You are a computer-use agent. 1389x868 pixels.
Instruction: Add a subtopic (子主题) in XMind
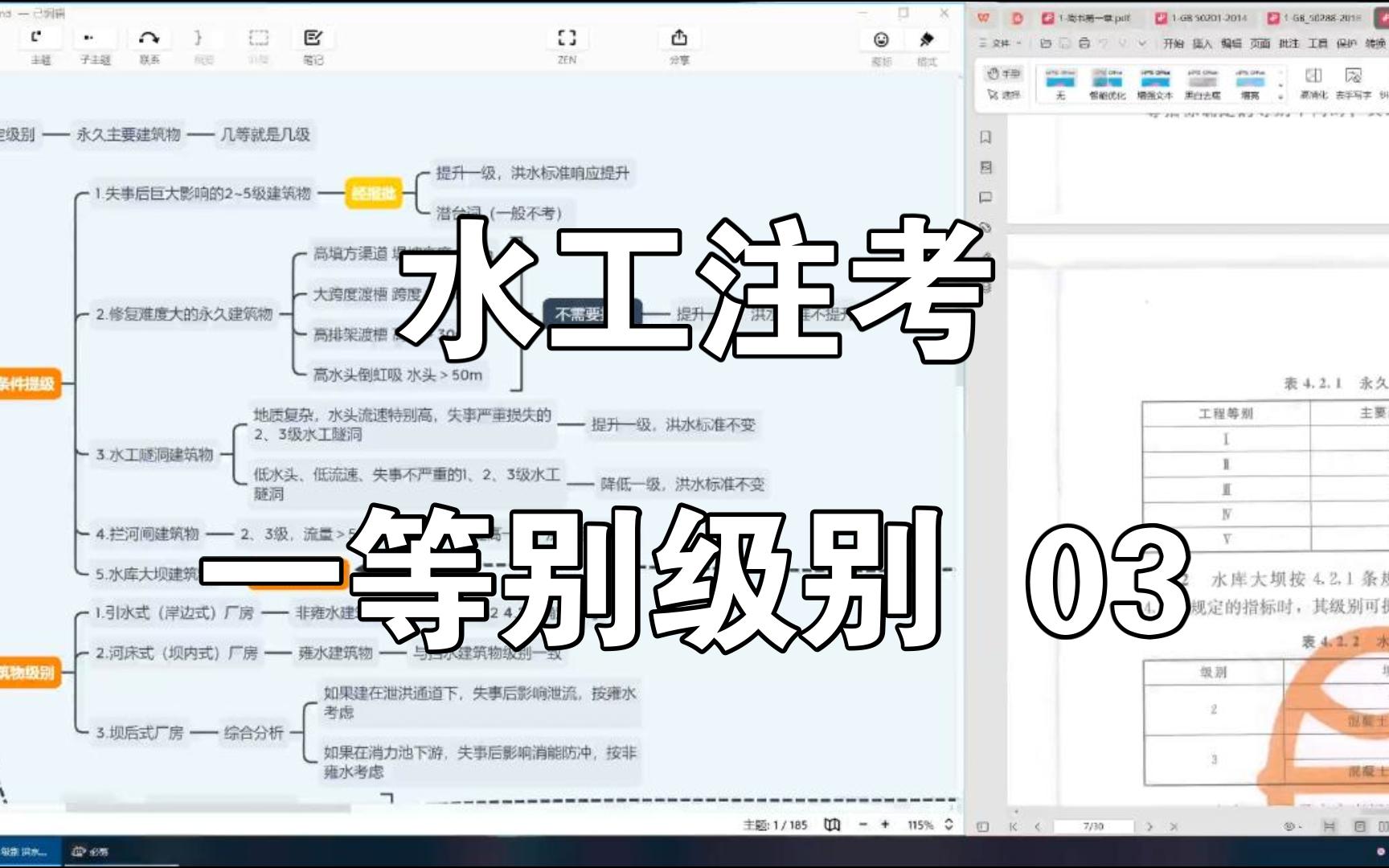(94, 46)
